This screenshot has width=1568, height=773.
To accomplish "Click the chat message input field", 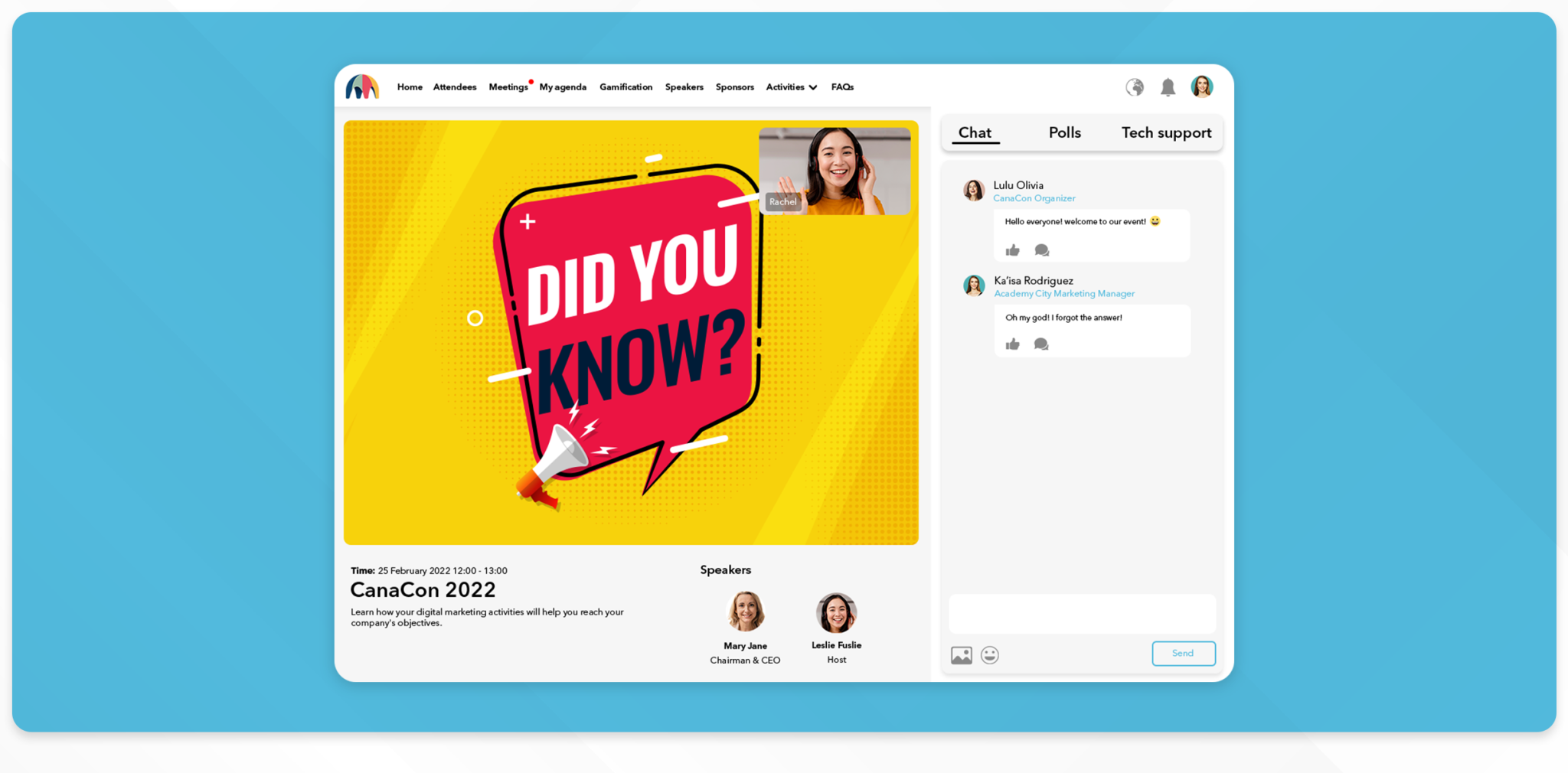I will [1082, 613].
